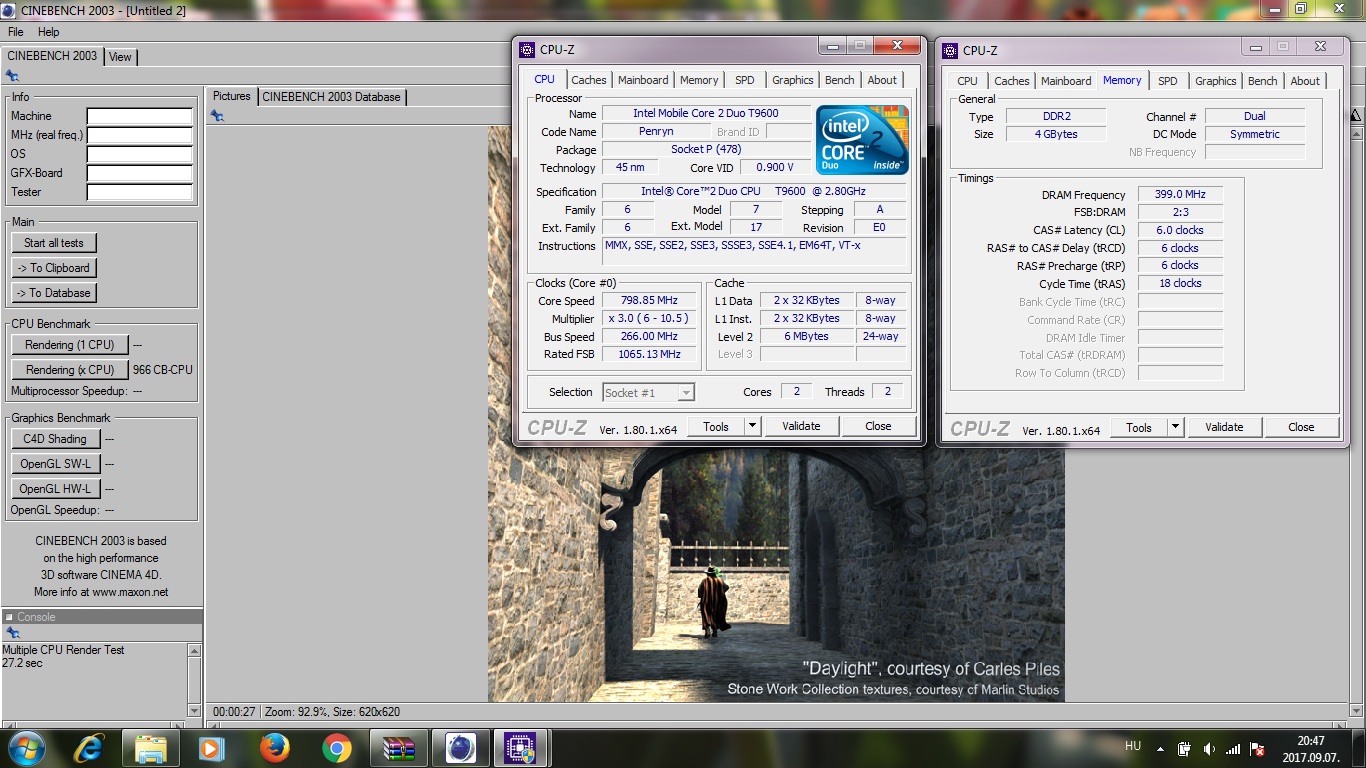Open CPU tab in right CPU-Z window
This screenshot has height=768, width=1366.
[967, 81]
